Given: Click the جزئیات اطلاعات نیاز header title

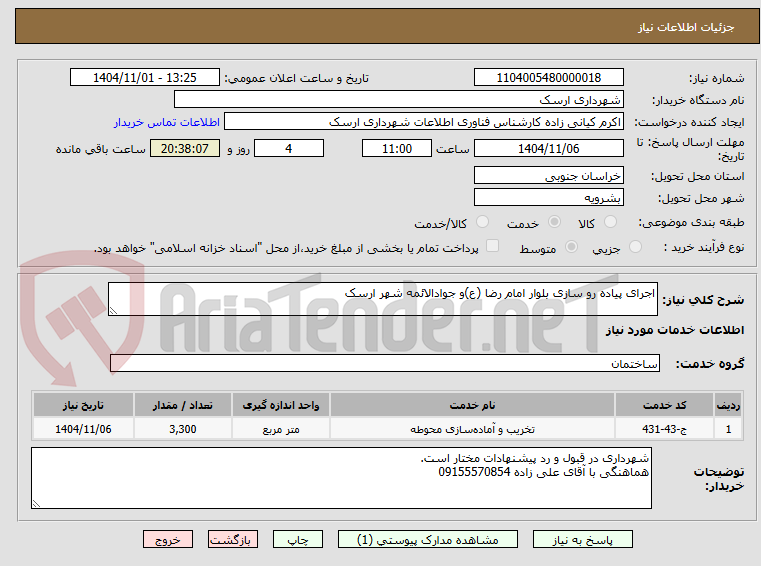Looking at the screenshot, I should [x=685, y=27].
